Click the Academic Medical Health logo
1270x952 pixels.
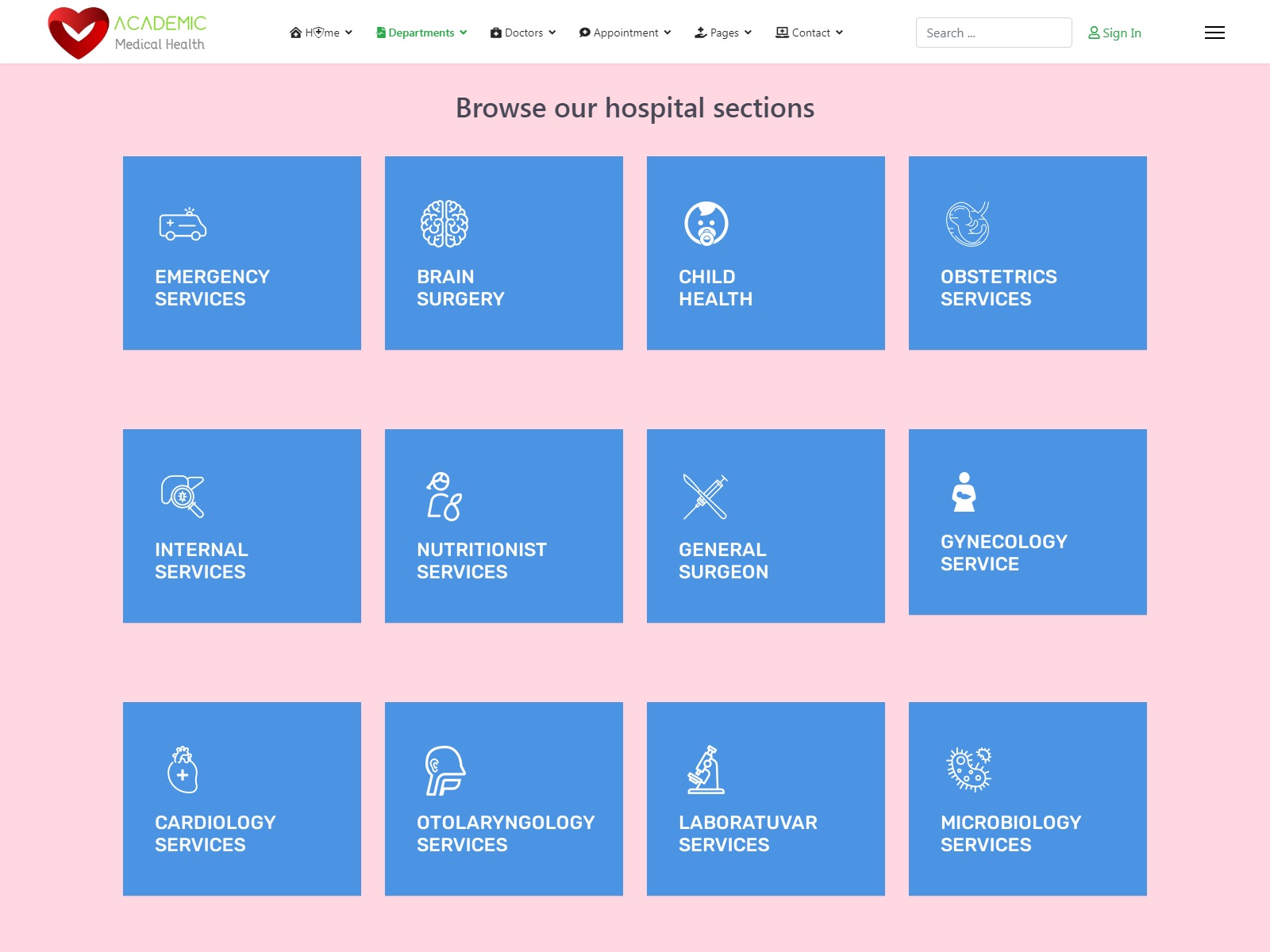pyautogui.click(x=127, y=33)
